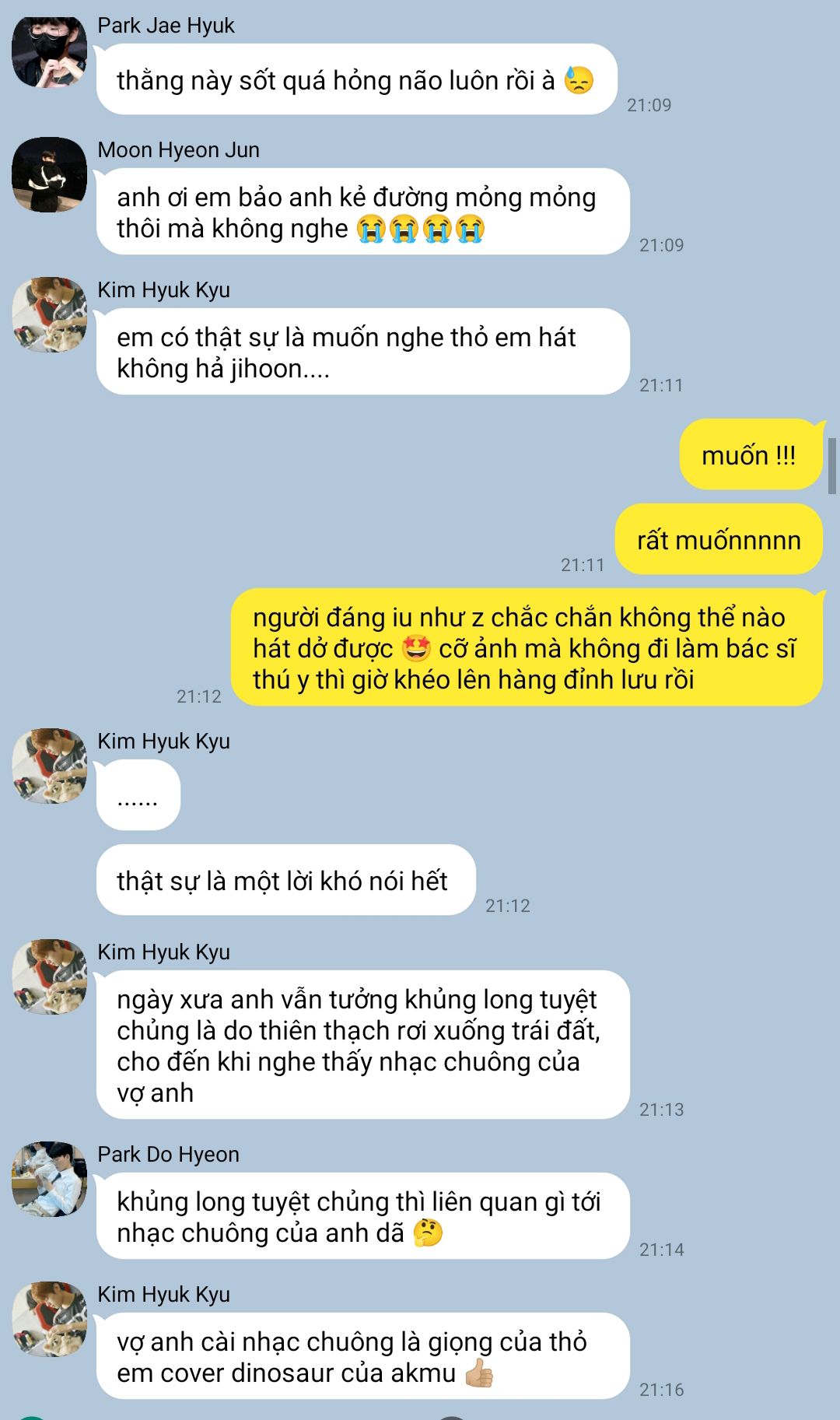This screenshot has width=840, height=1420.
Task: Tap the long yellow message about bác sĩ thú y
Action: [527, 647]
